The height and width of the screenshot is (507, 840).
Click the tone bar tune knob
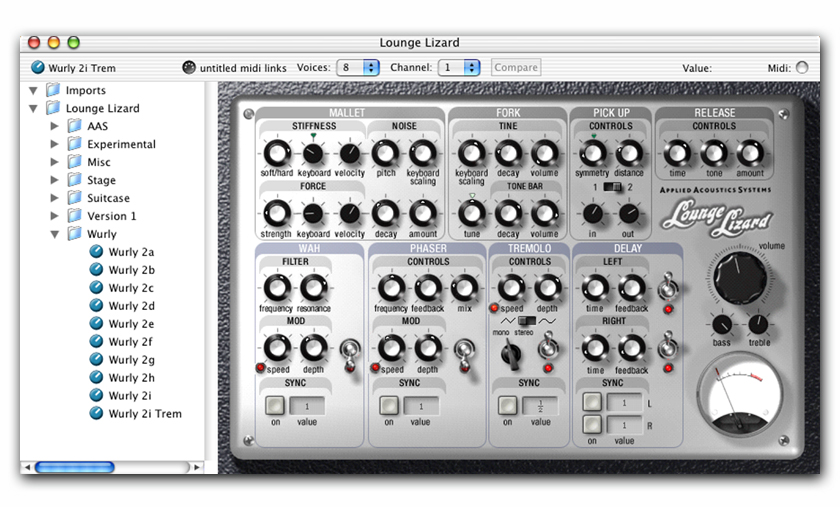pyautogui.click(x=471, y=213)
